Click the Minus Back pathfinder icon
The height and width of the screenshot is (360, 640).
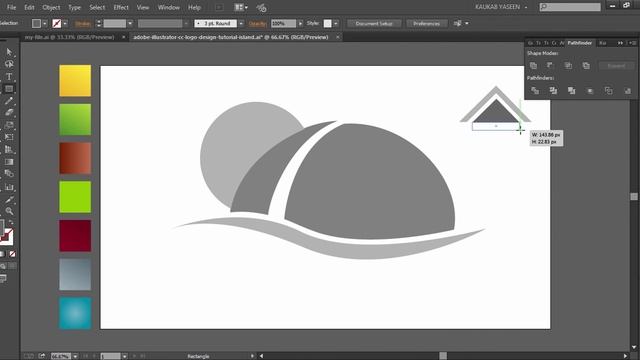point(628,91)
